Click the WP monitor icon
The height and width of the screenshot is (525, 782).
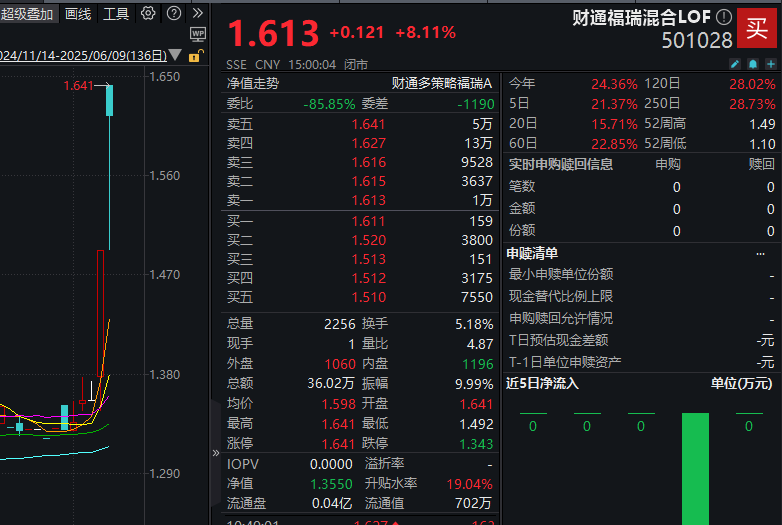pyautogui.click(x=198, y=34)
